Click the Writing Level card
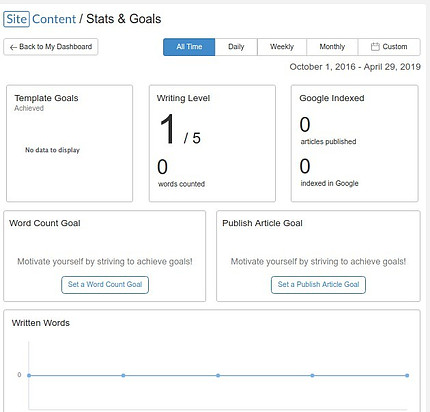This screenshot has width=430, height=412. (212, 143)
